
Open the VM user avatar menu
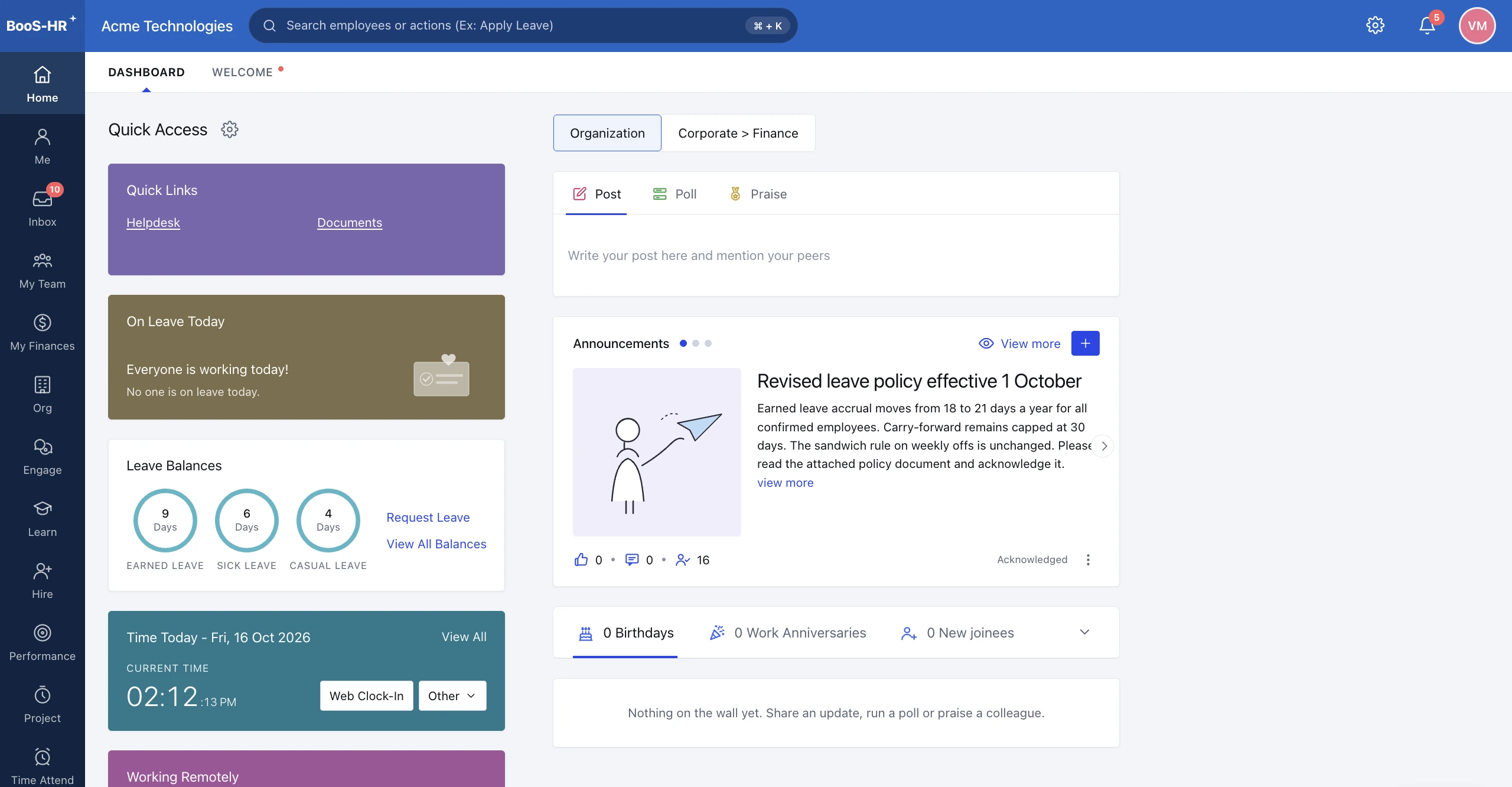[1477, 25]
